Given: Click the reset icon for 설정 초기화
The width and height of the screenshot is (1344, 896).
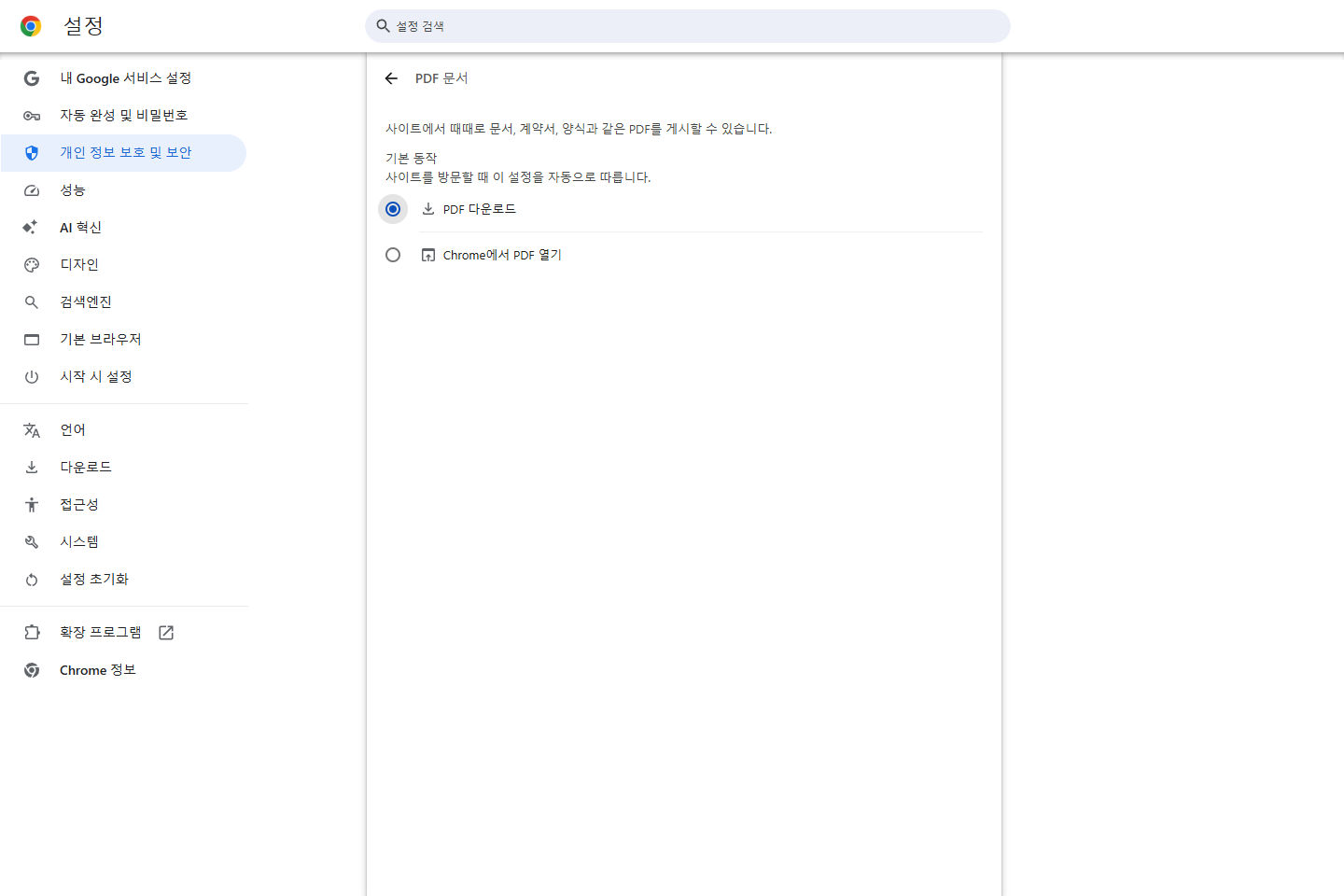Looking at the screenshot, I should click(x=32, y=580).
